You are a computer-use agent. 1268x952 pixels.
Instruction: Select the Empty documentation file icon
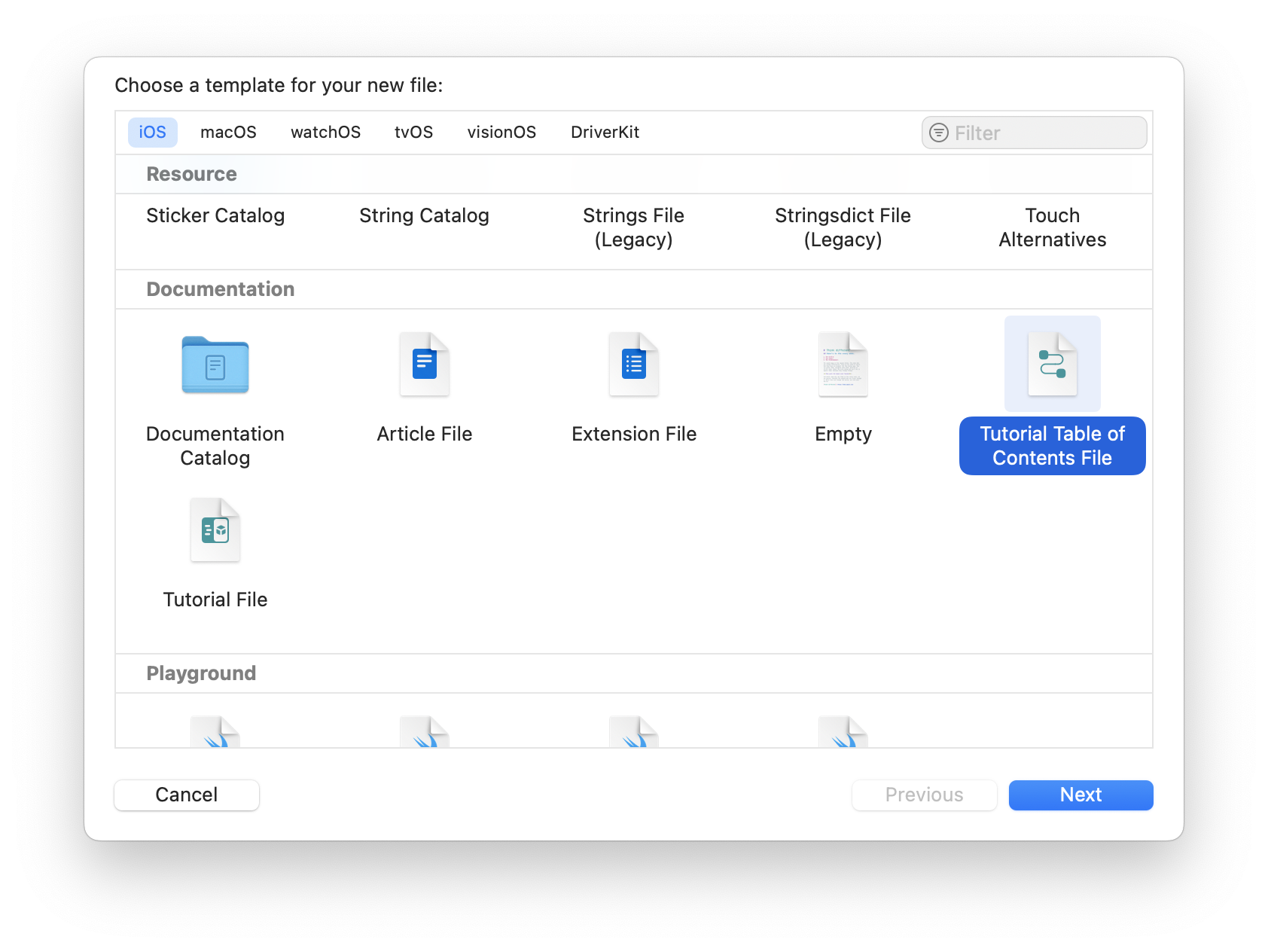coord(843,365)
